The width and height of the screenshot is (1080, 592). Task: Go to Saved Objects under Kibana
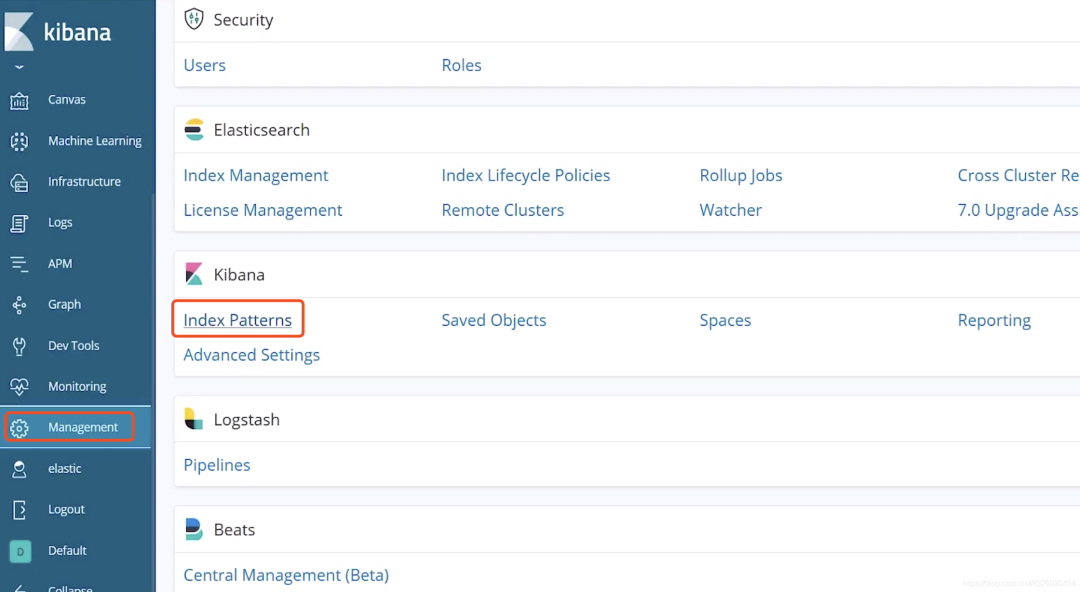point(494,320)
